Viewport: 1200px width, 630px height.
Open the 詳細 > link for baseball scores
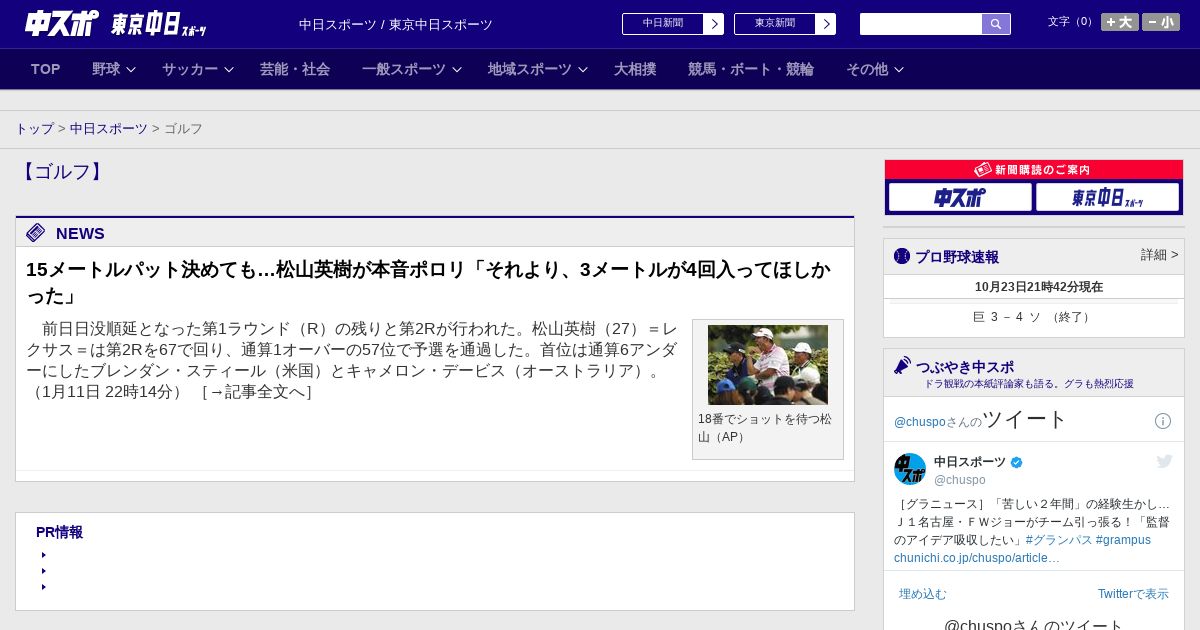[x=1160, y=255]
